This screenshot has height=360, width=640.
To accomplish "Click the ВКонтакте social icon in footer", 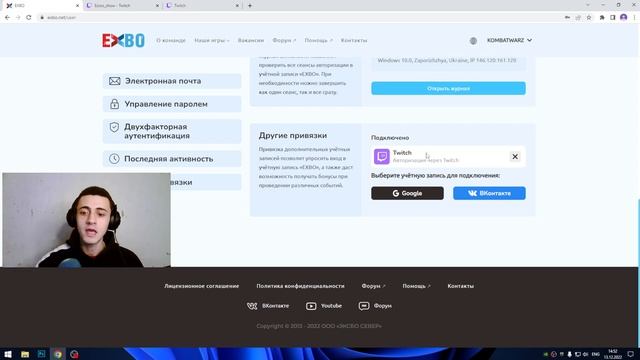I will coord(252,306).
